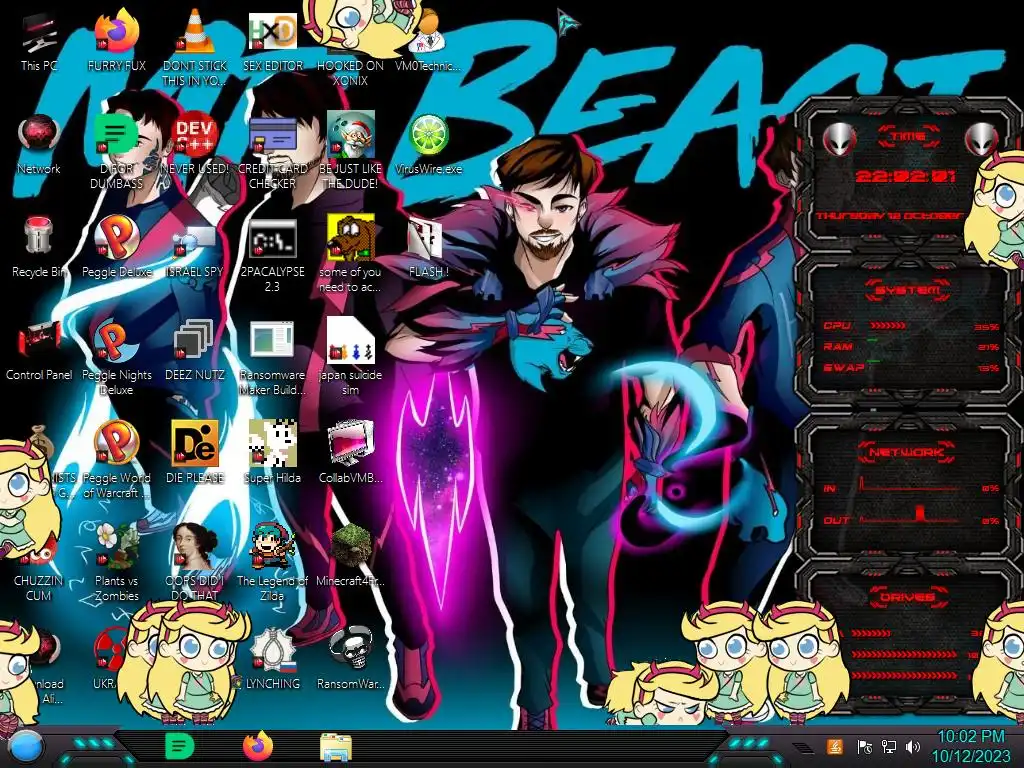Open File Explorer from the taskbar
This screenshot has width=1024, height=768.
[336, 747]
